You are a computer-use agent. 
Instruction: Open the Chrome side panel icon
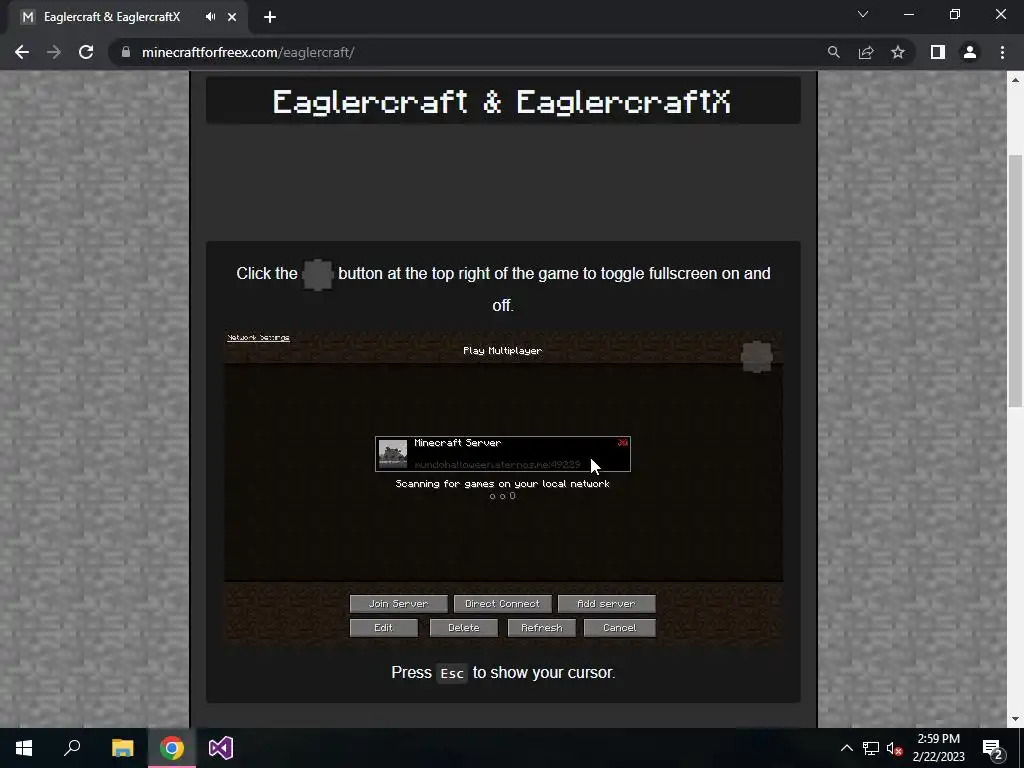coord(938,52)
